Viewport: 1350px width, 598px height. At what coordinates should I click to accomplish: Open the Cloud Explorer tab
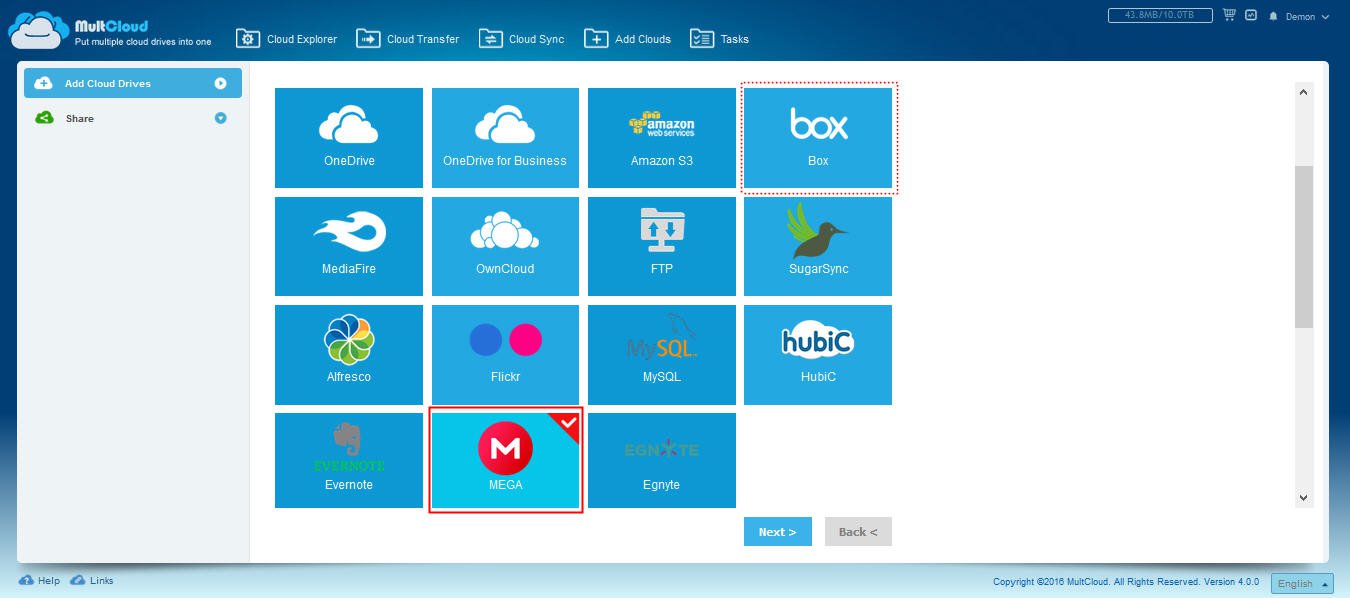pos(287,39)
